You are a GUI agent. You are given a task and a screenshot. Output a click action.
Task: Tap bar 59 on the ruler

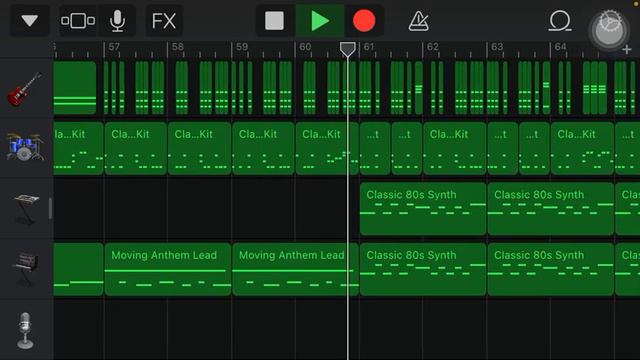(x=242, y=47)
